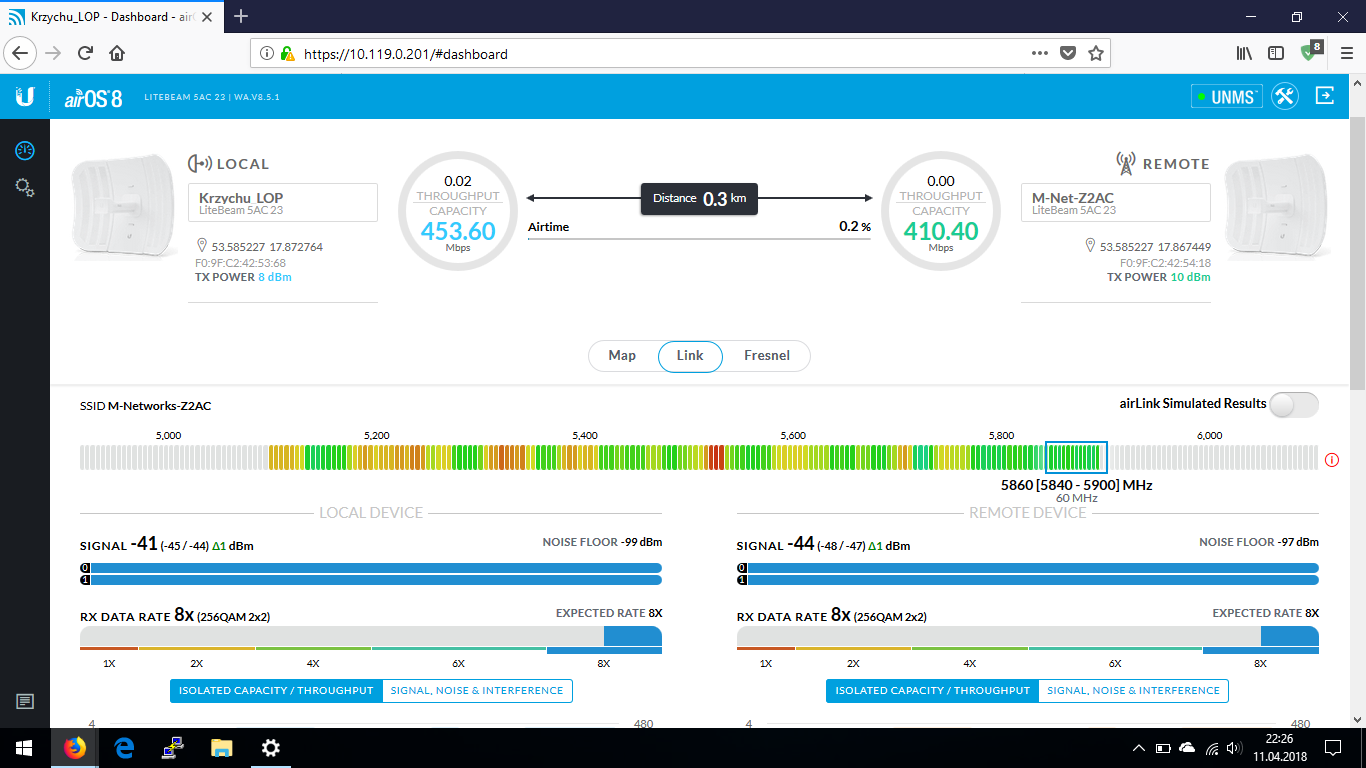Open File Explorer from the taskbar
Image resolution: width=1366 pixels, height=768 pixels.
222,748
